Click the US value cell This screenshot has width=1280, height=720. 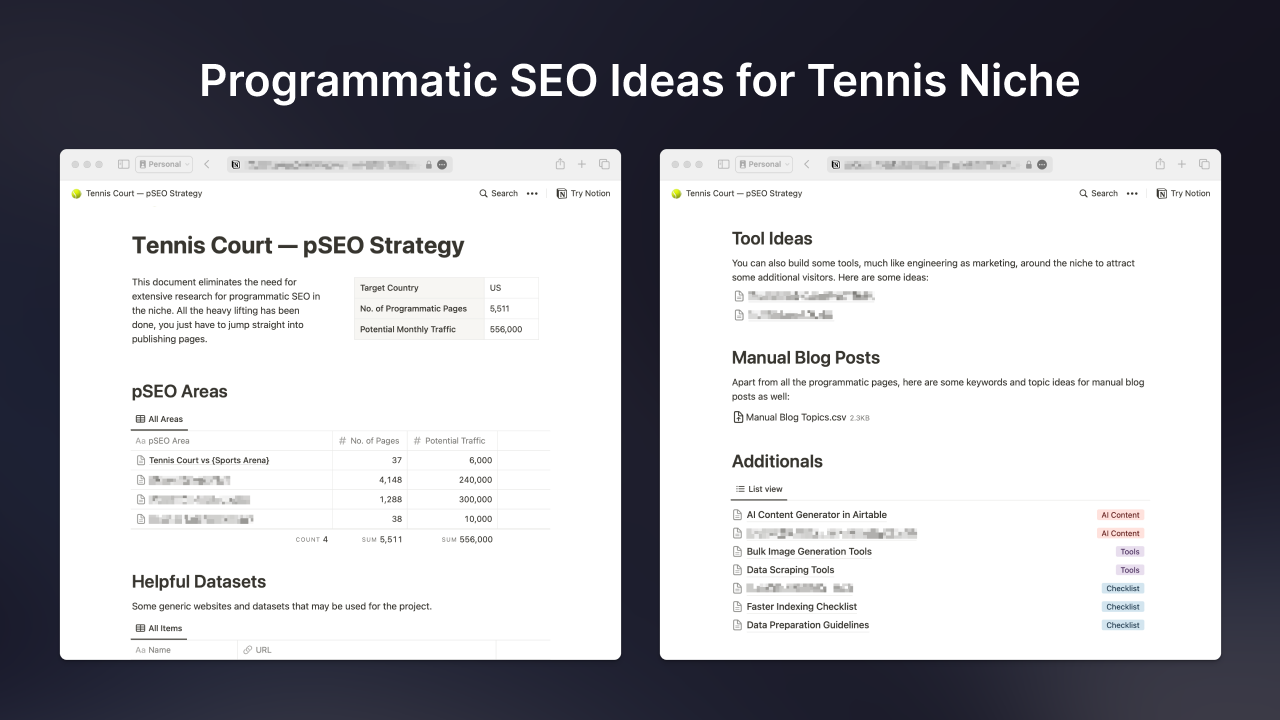tap(511, 288)
